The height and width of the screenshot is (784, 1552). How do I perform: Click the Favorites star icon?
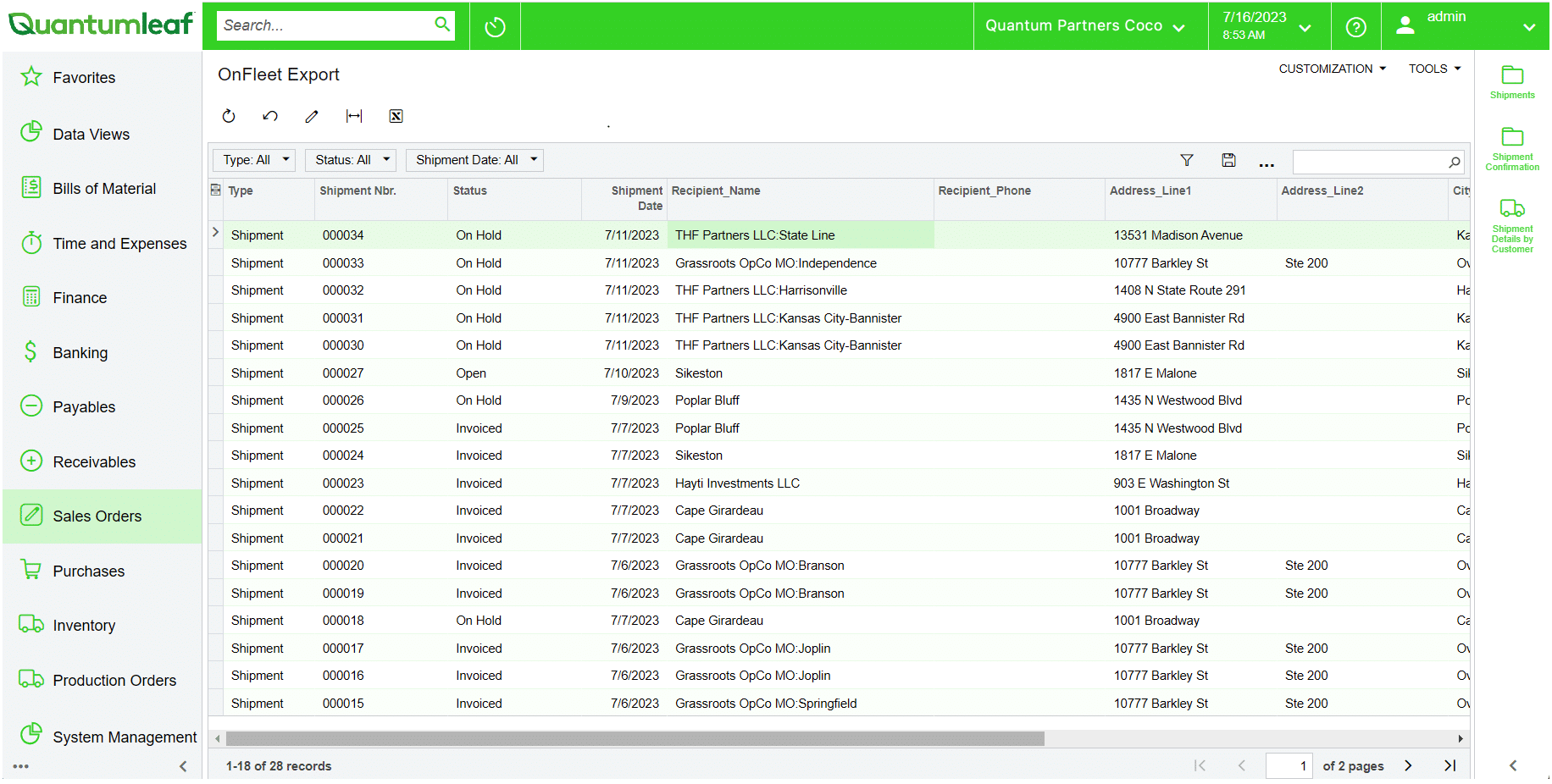[x=31, y=77]
